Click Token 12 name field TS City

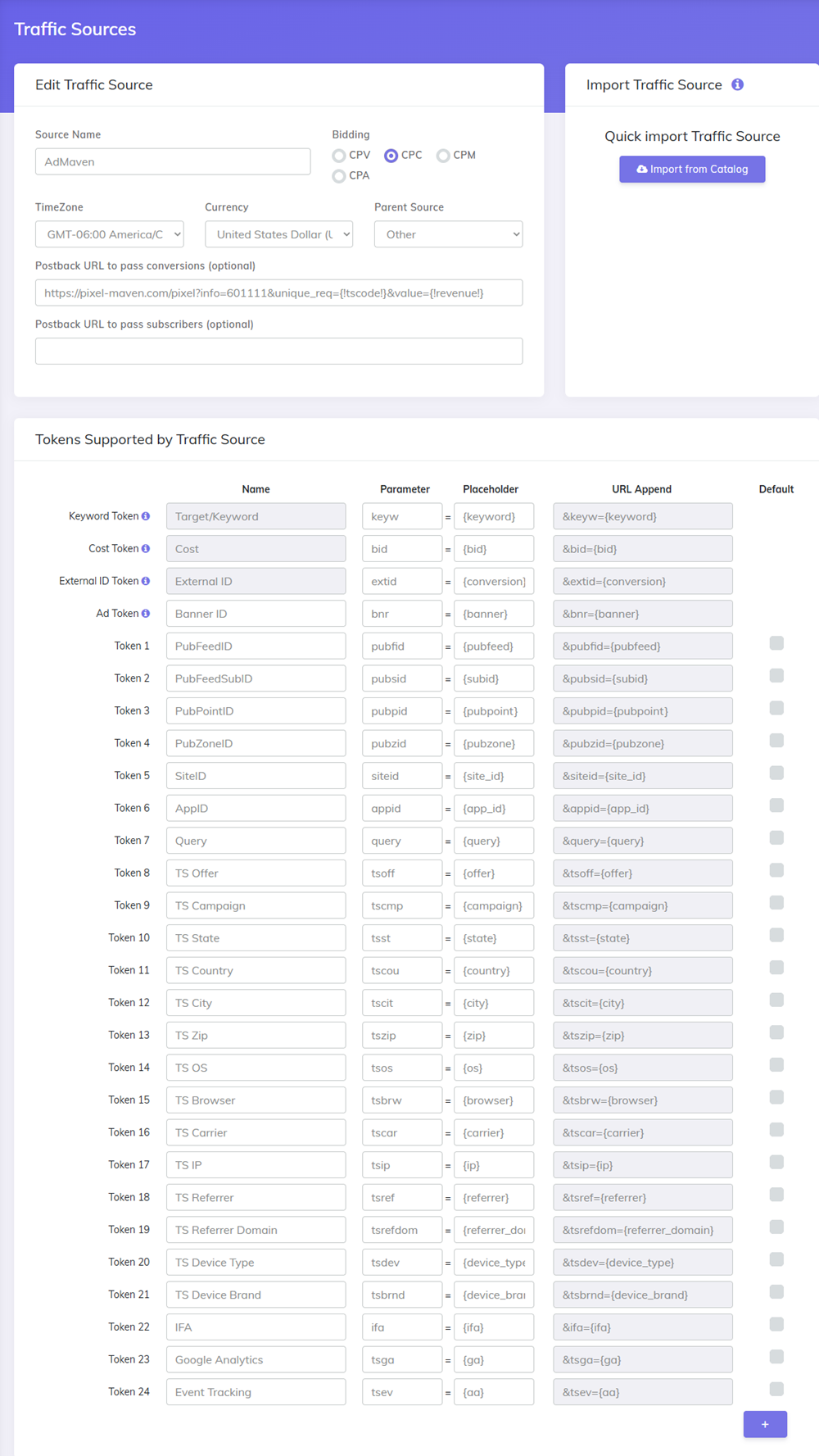click(256, 1003)
